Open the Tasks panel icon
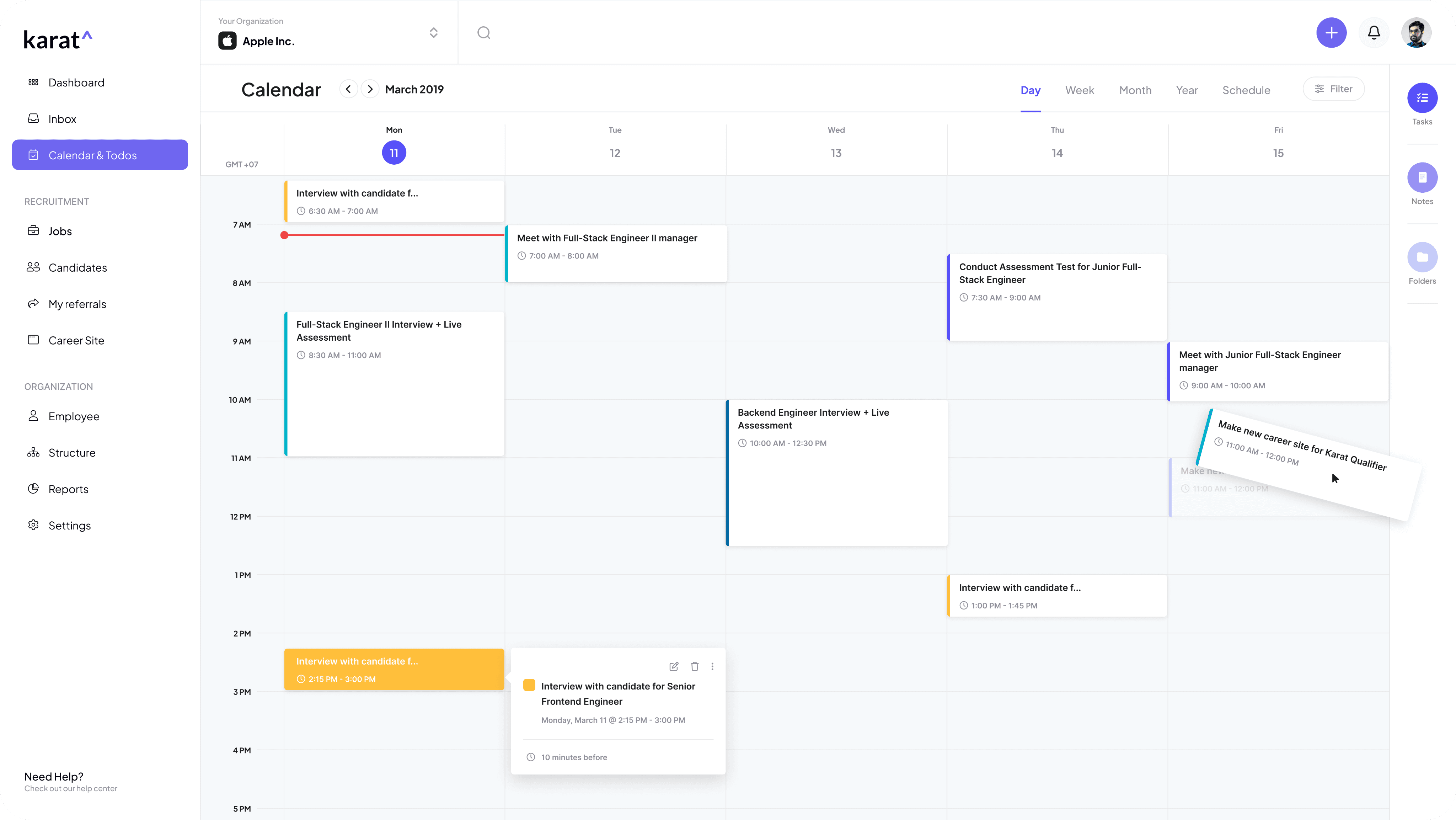This screenshot has height=820, width=1456. [1422, 98]
